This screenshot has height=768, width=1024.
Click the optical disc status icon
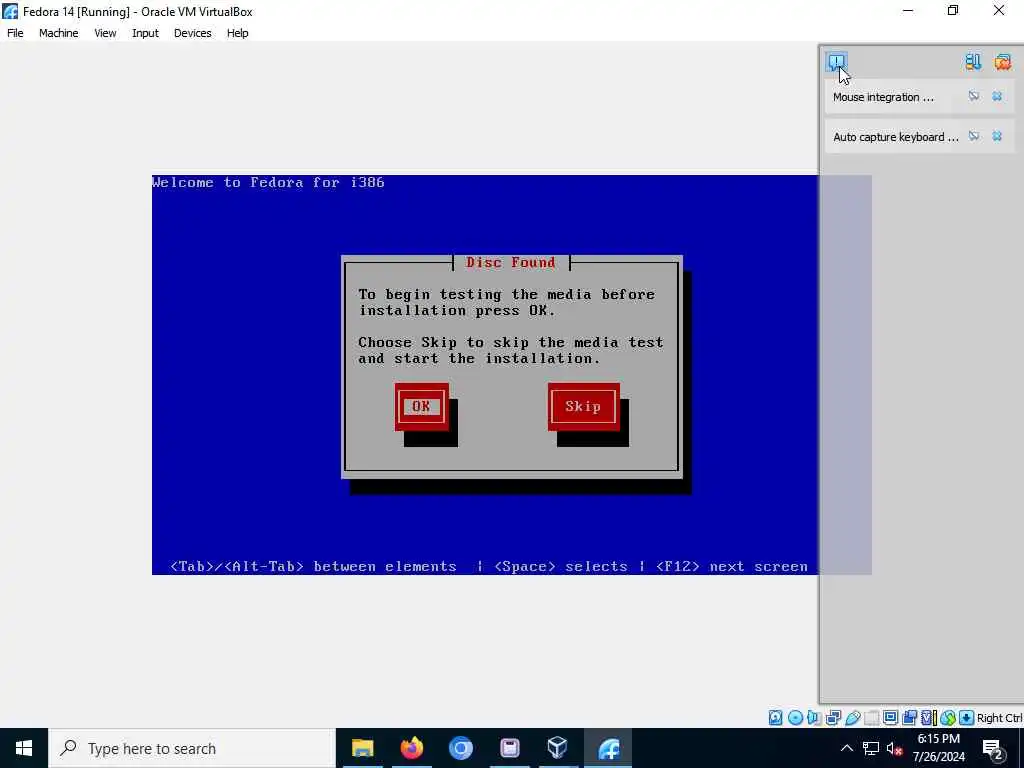pyautogui.click(x=795, y=718)
